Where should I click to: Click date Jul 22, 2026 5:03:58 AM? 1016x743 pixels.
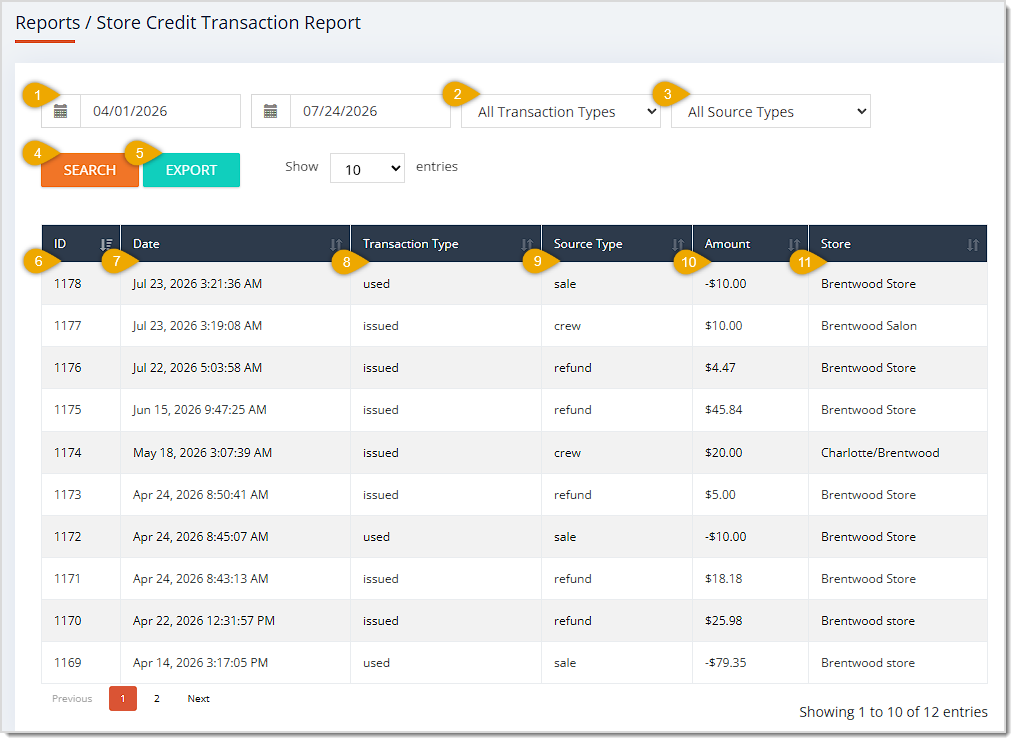(198, 368)
